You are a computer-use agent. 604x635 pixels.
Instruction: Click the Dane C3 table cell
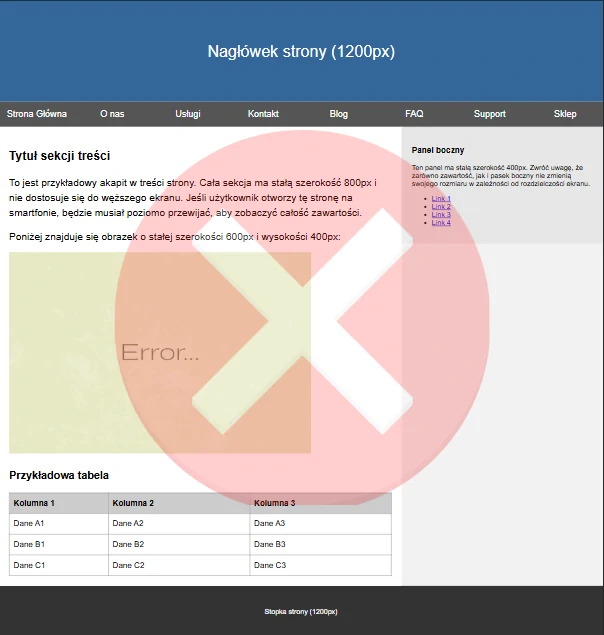[270, 565]
